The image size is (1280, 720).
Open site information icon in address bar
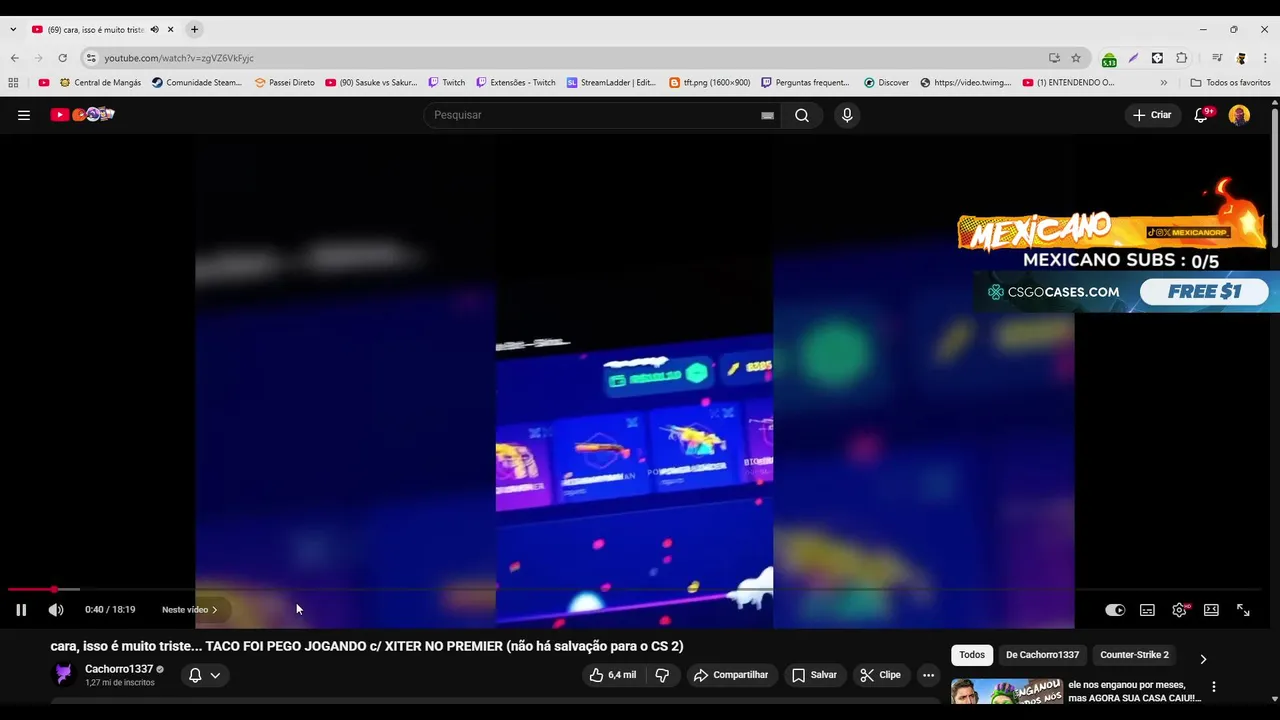[x=91, y=58]
